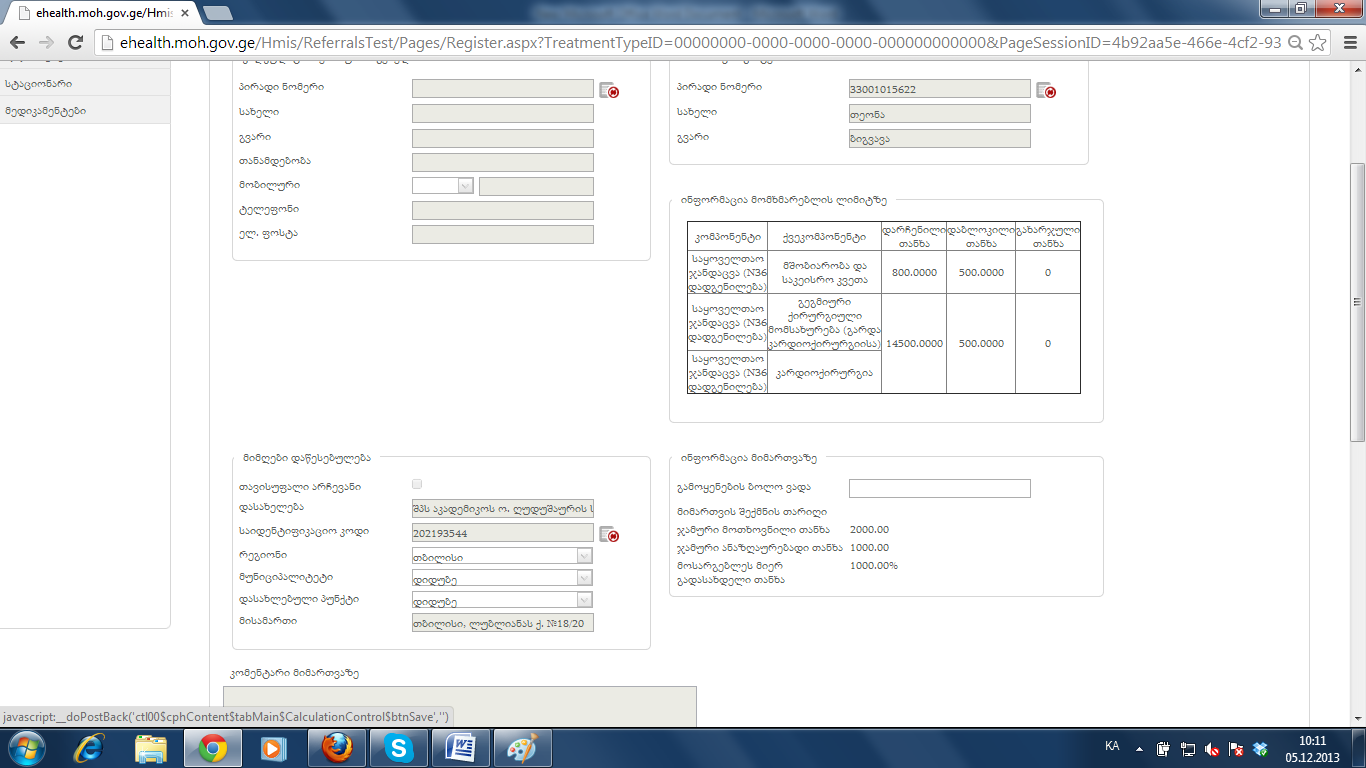Select სტაციონარი in the left sidebar
The height and width of the screenshot is (768, 1366).
coord(40,84)
